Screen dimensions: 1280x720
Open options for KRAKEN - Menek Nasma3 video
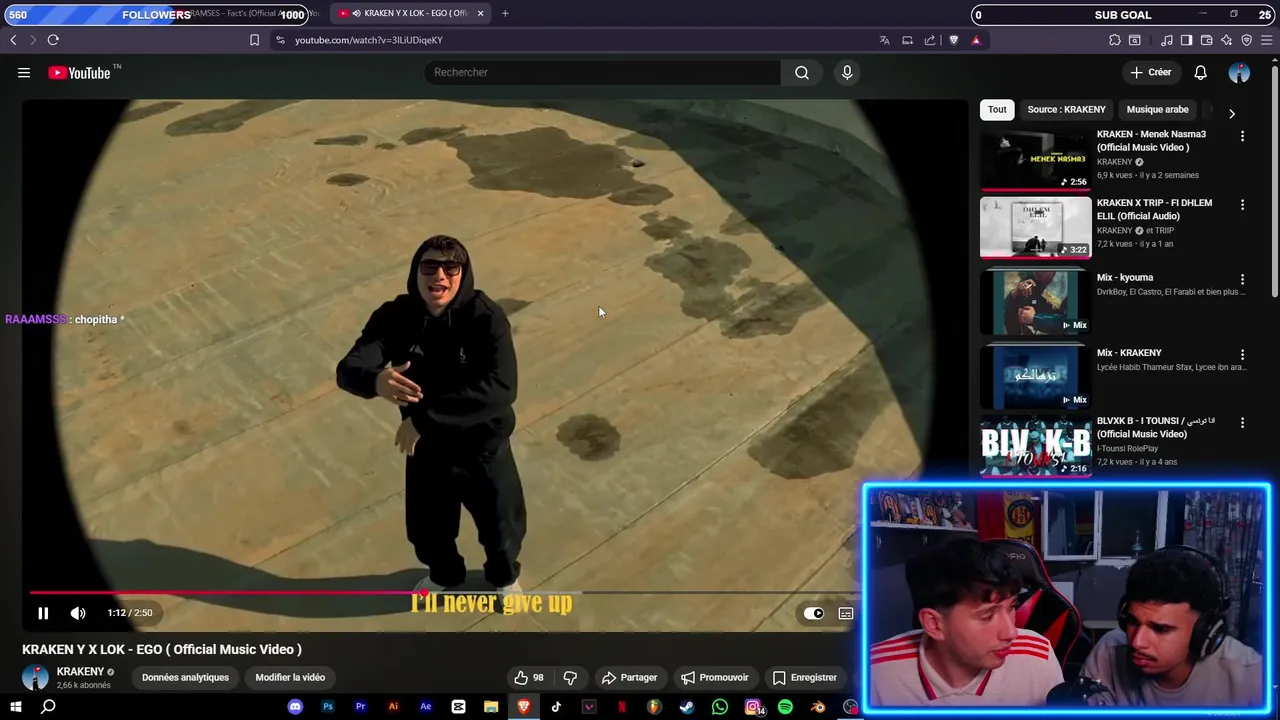pyautogui.click(x=1242, y=136)
